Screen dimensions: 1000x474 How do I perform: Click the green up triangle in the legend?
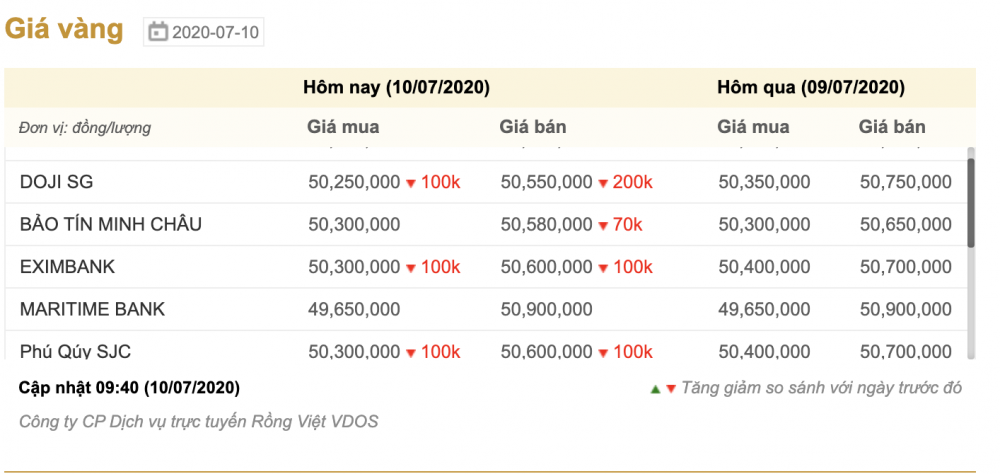pos(655,389)
